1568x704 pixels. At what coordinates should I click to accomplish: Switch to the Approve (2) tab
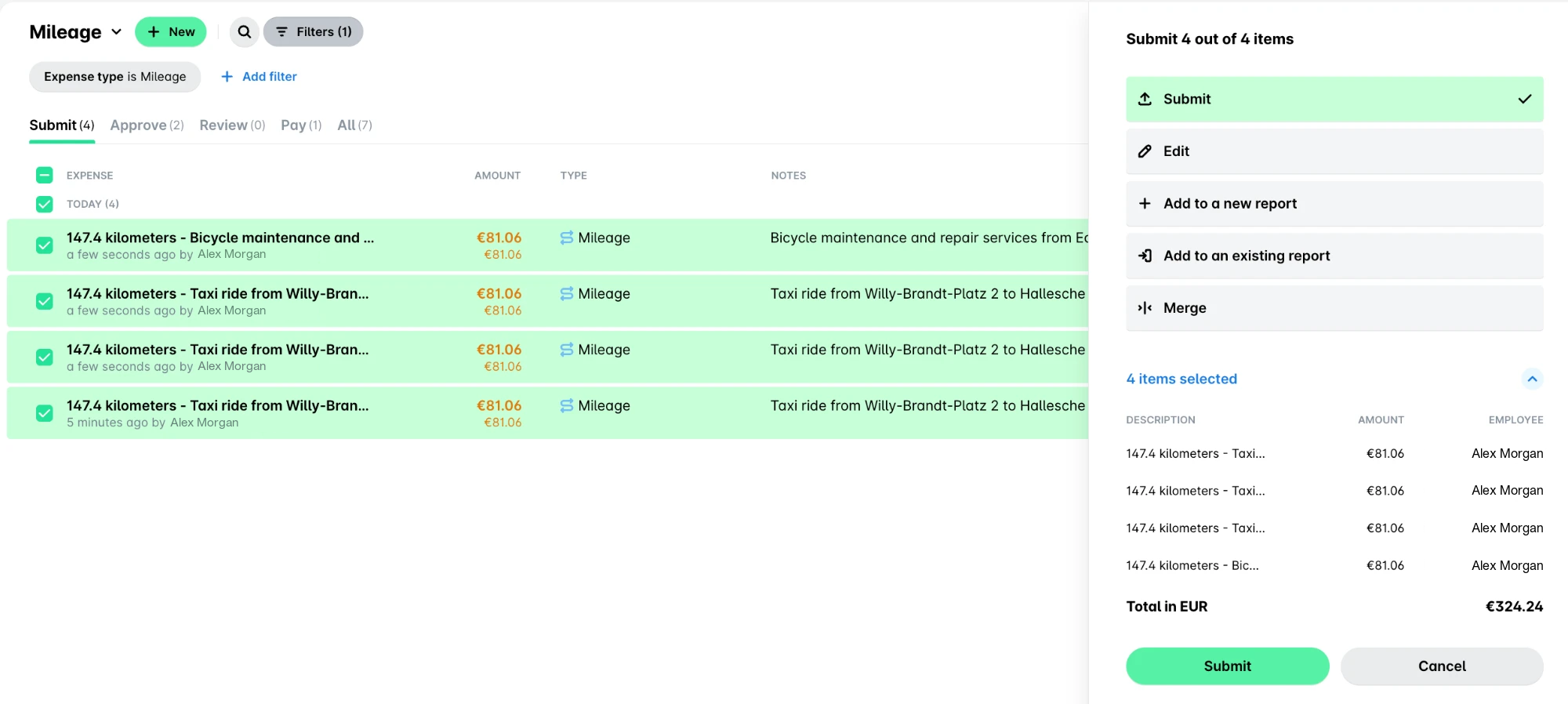point(147,125)
